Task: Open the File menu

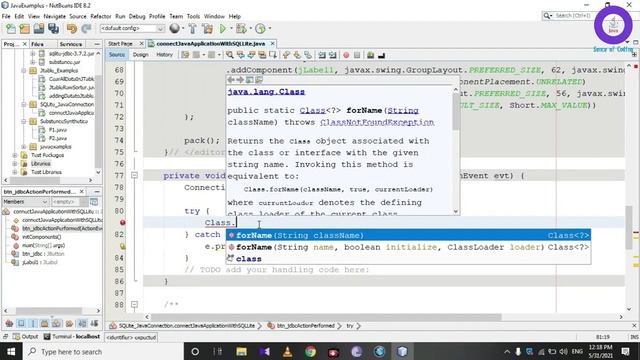Action: [x=6, y=16]
